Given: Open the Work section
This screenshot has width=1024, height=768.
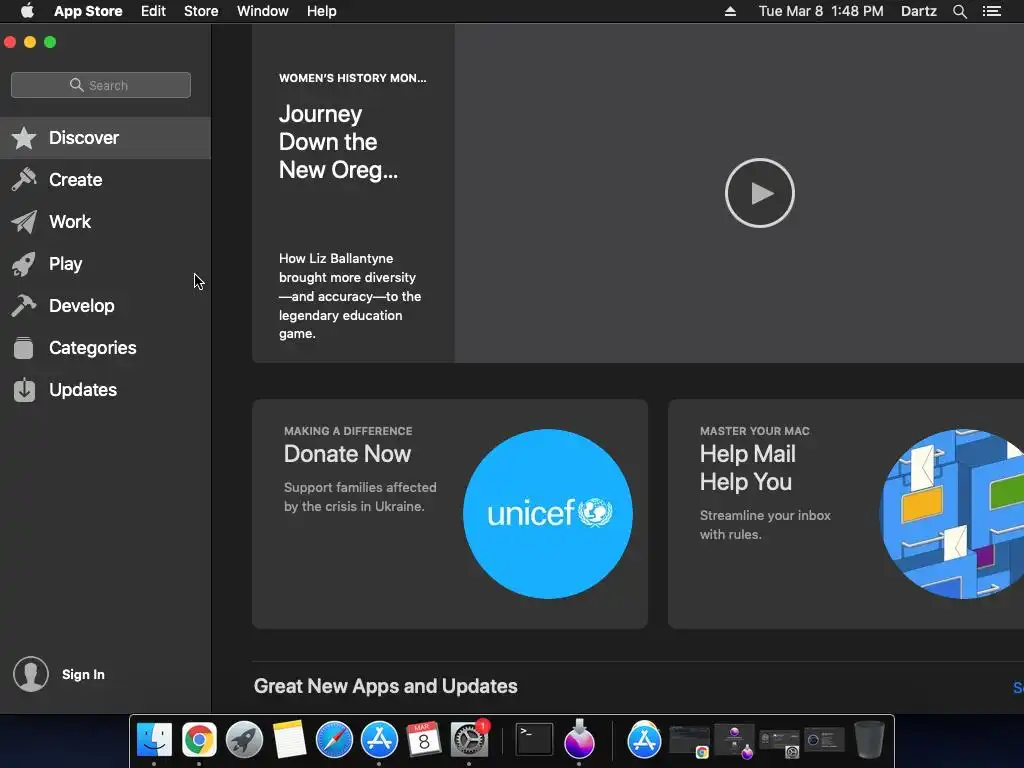Looking at the screenshot, I should 105,222.
